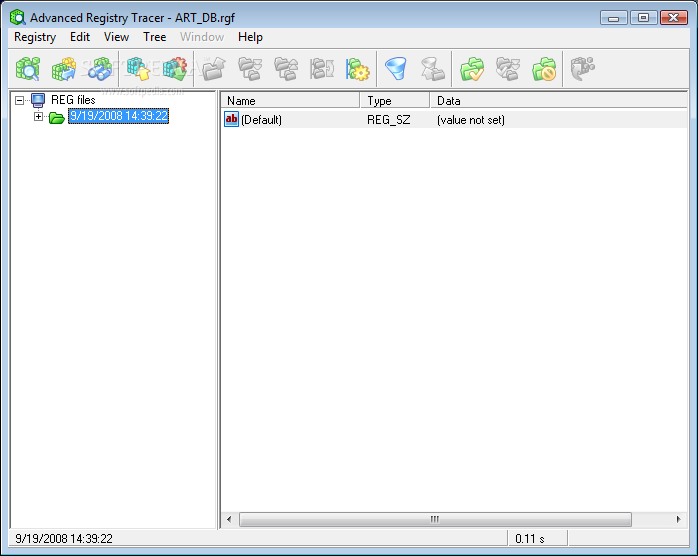Click the computer icon beside REG files
Image resolution: width=698 pixels, height=556 pixels.
coord(38,100)
